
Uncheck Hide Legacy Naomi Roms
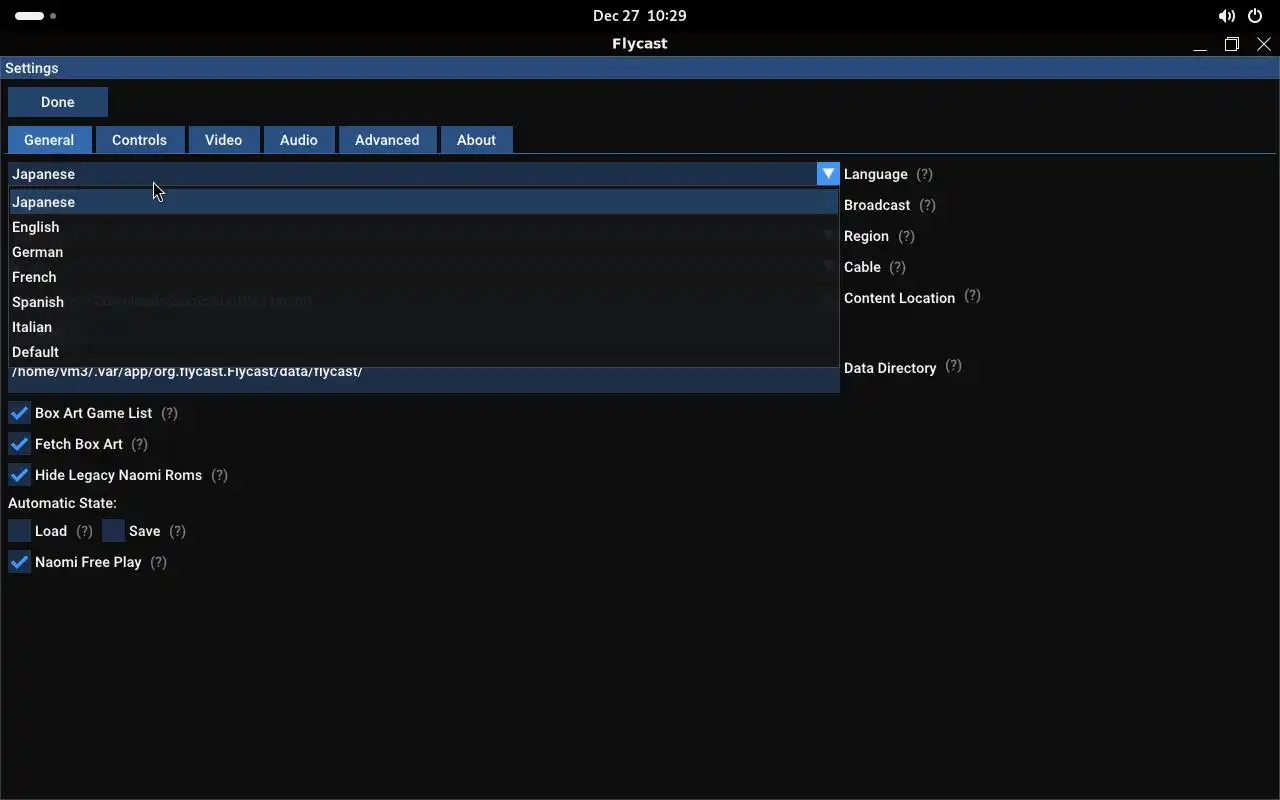[19, 475]
